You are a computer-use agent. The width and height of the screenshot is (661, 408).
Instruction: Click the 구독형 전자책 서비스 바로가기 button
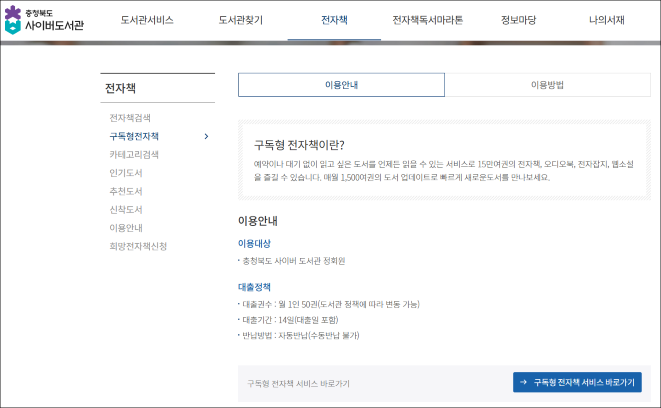pyautogui.click(x=577, y=382)
